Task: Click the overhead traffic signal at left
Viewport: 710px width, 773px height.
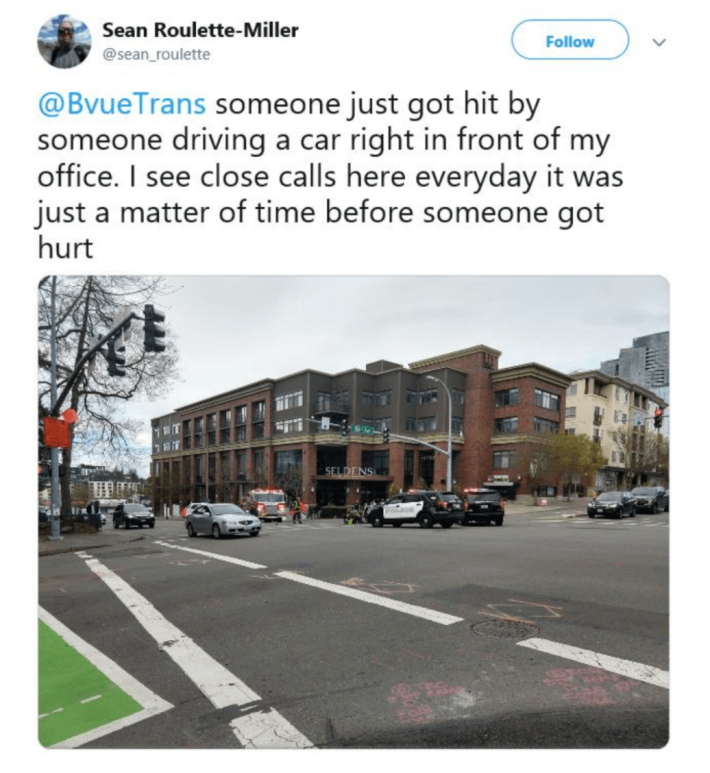Action: click(154, 328)
